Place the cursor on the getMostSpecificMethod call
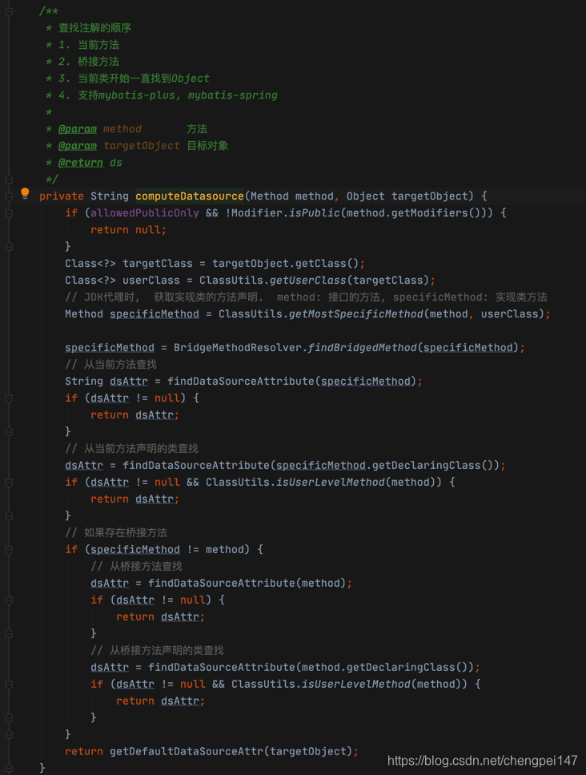The height and width of the screenshot is (775, 586). (x=356, y=314)
